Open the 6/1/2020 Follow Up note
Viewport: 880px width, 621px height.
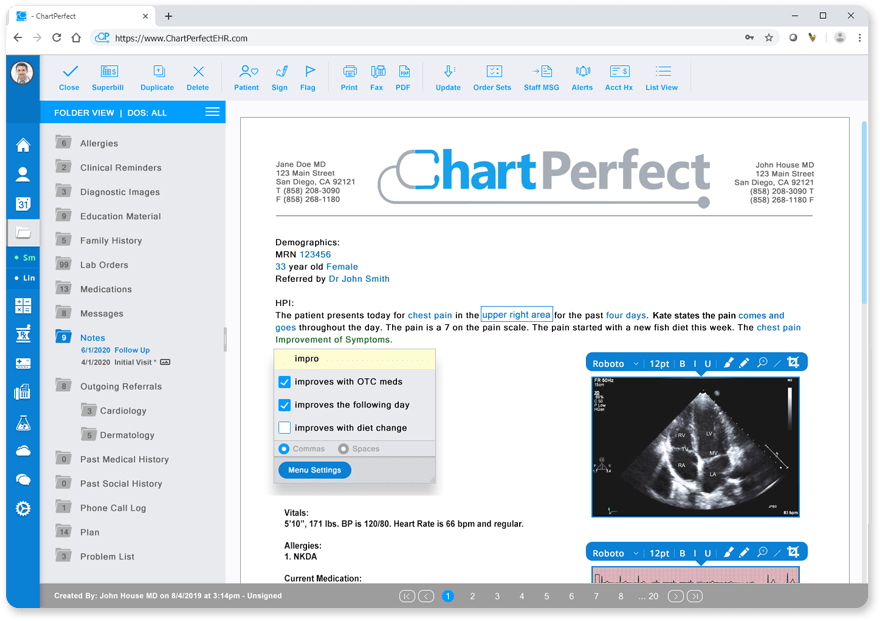(x=115, y=350)
